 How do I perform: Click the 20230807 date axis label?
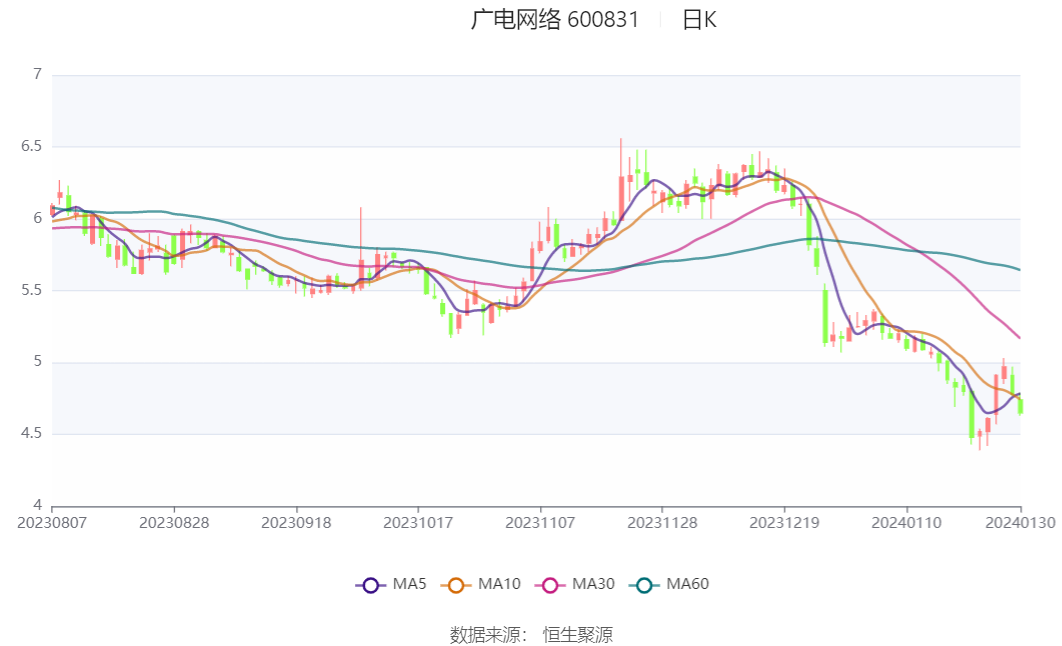click(x=52, y=523)
